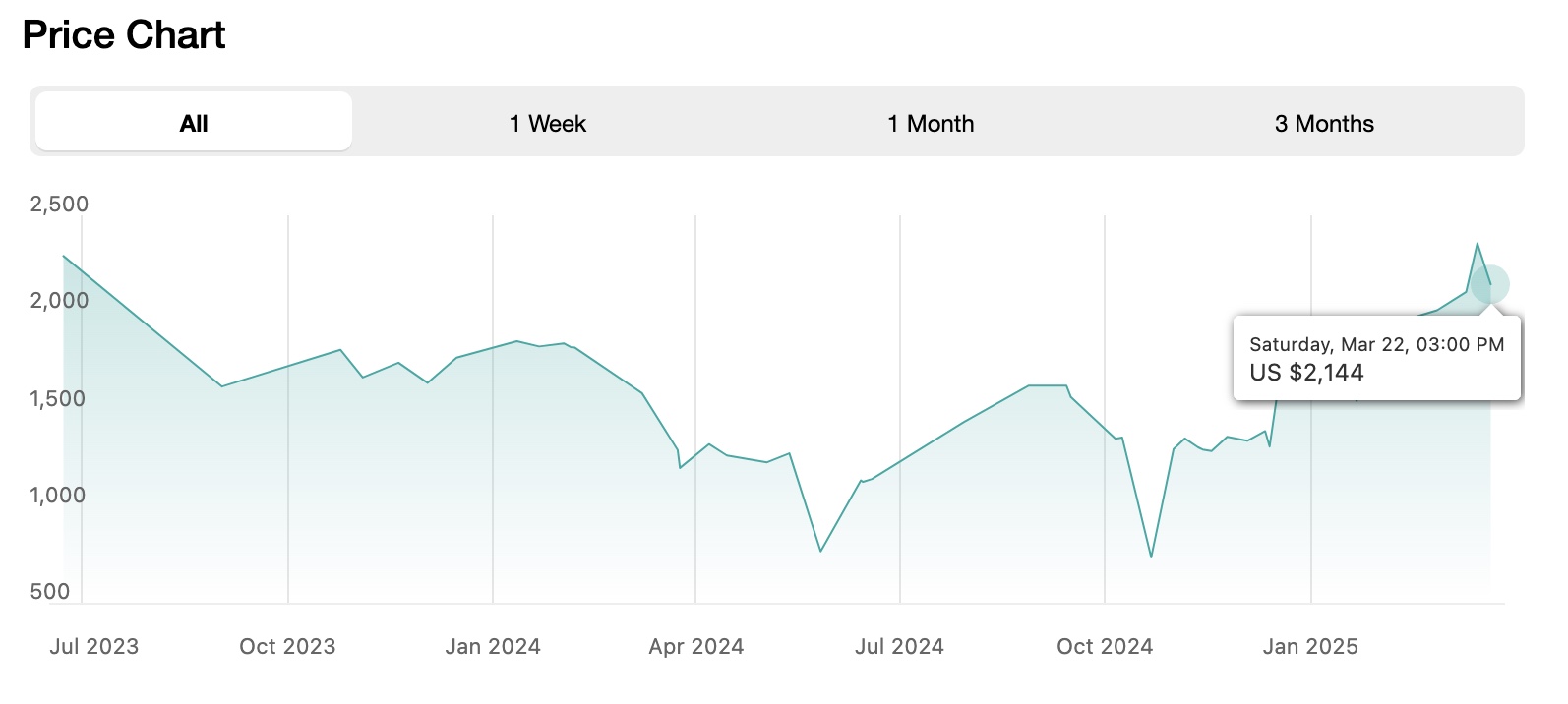Image resolution: width=1568 pixels, height=704 pixels.
Task: Click the 2,500 y-axis label
Action: 59,205
